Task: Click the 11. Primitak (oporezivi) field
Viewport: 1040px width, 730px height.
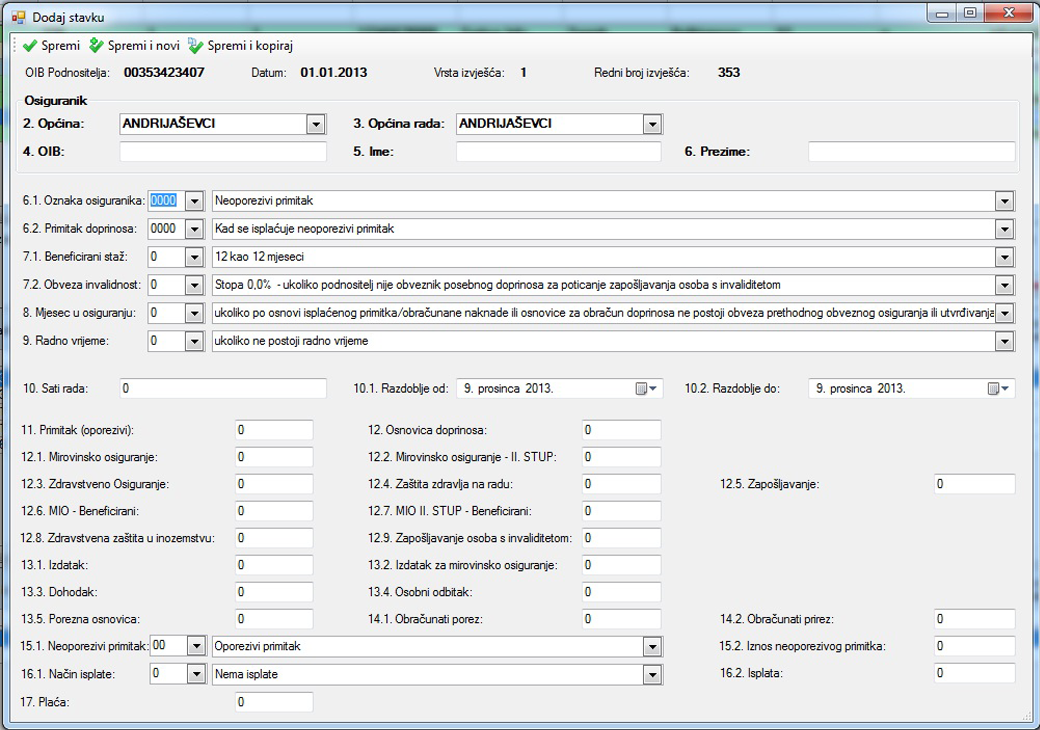Action: (x=274, y=430)
